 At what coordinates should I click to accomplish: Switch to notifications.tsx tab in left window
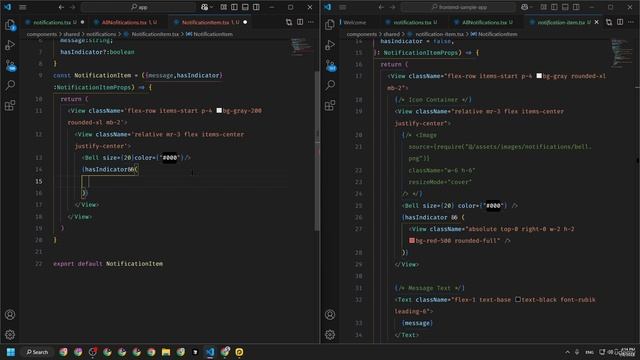pos(54,22)
